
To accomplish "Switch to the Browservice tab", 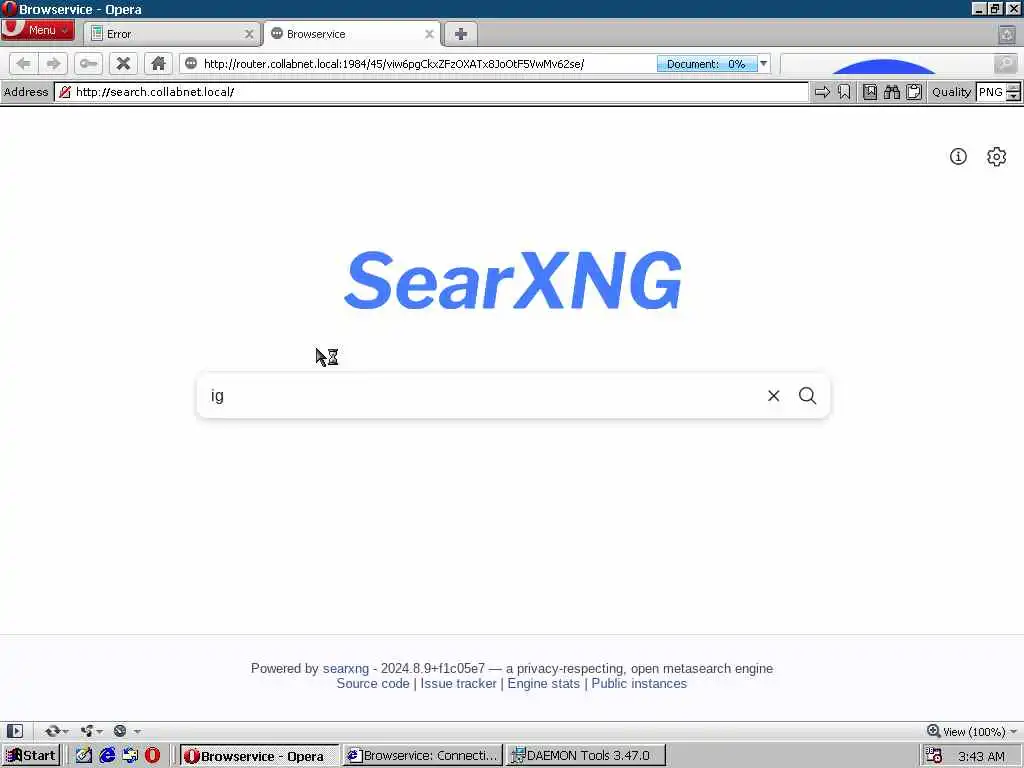I will (353, 34).
